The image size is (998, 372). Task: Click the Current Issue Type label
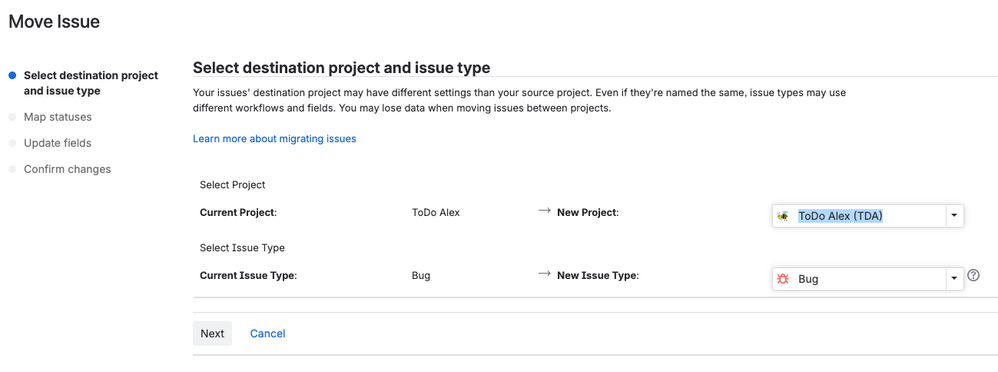pos(249,276)
